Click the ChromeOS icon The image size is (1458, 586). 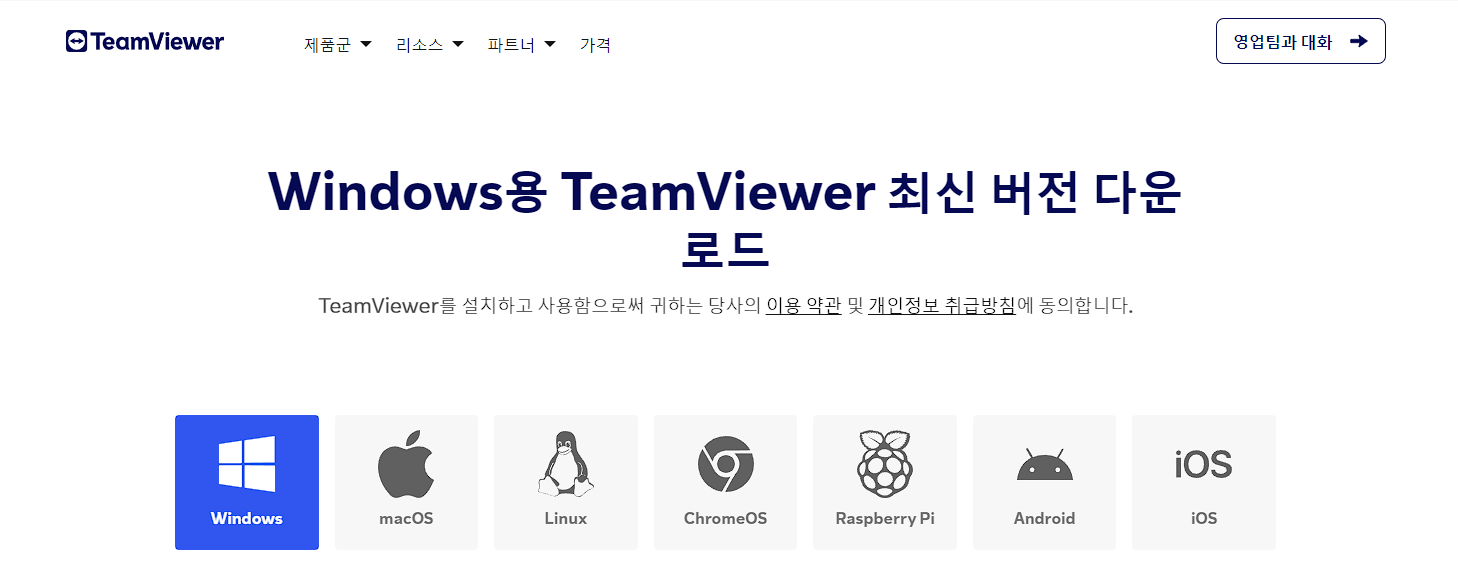724,462
